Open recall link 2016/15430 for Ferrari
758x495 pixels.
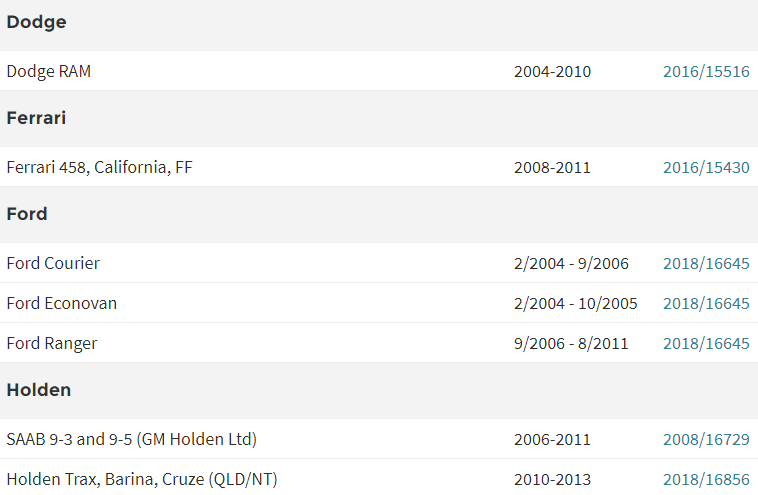(x=706, y=167)
